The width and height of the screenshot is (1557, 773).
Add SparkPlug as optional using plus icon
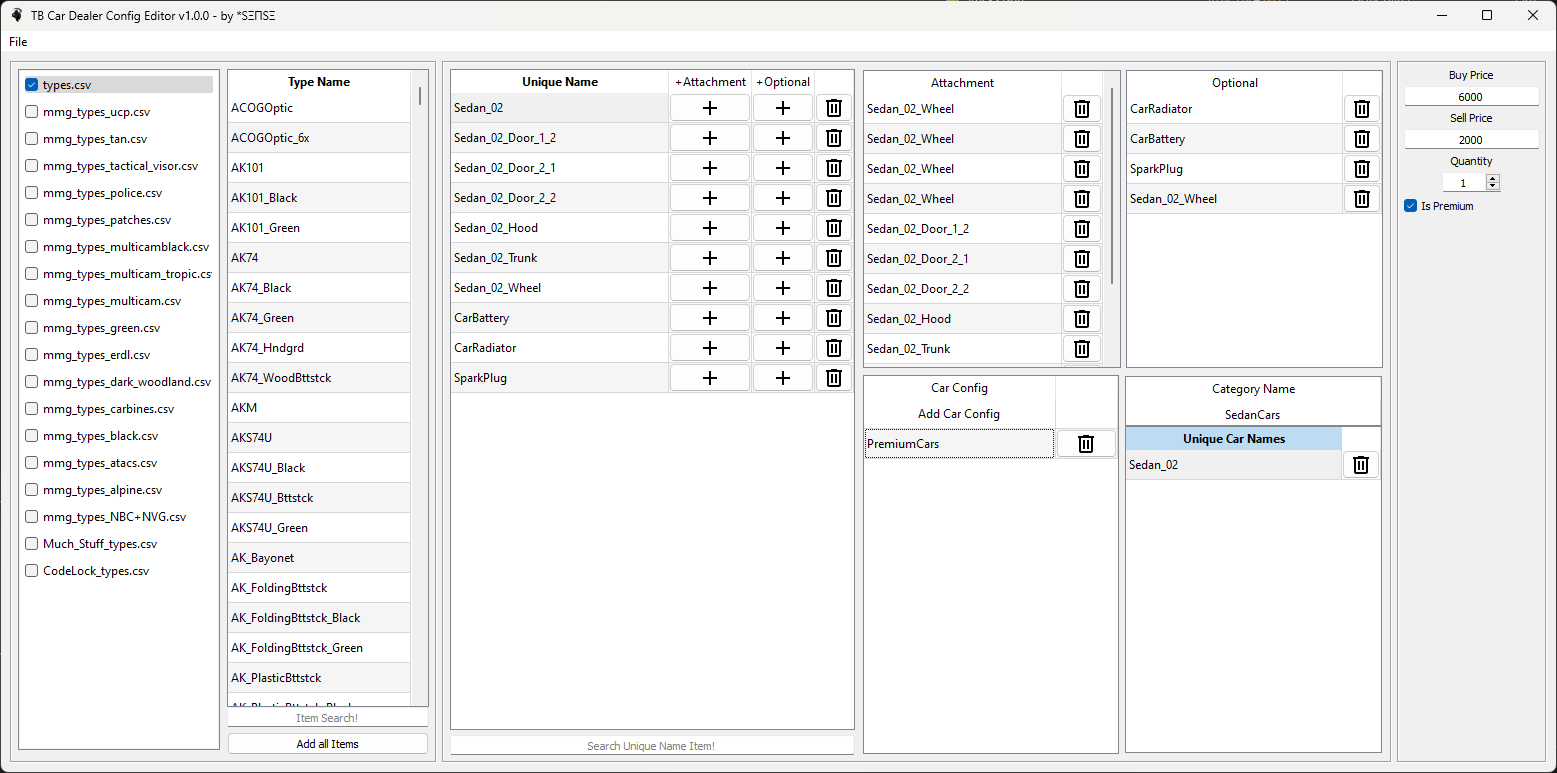click(783, 378)
